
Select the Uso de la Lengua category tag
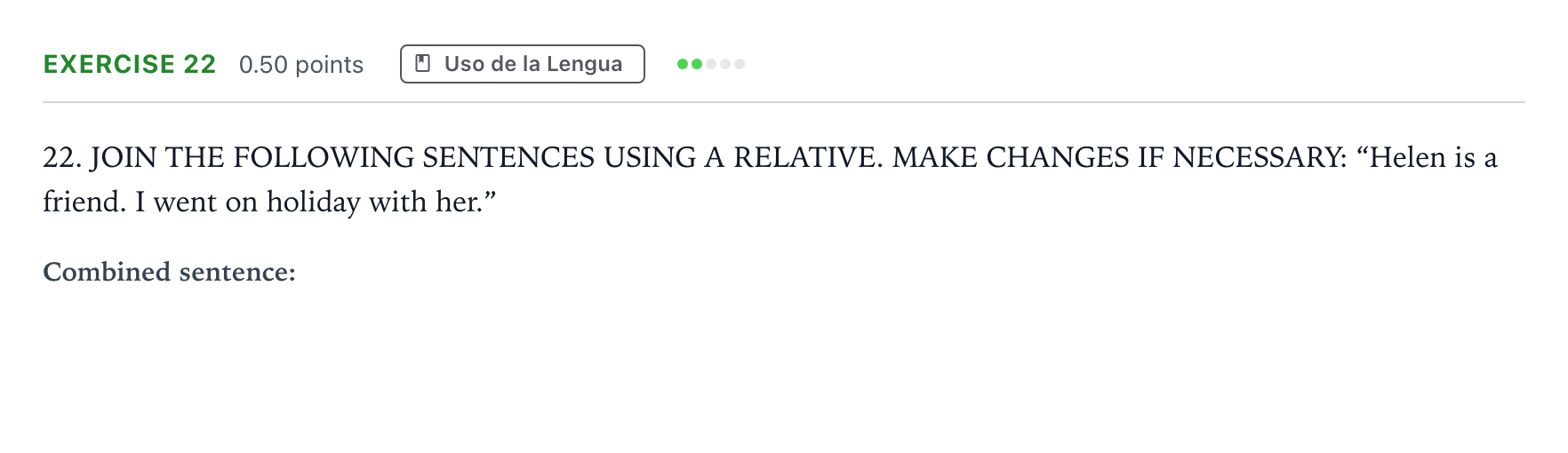point(523,64)
